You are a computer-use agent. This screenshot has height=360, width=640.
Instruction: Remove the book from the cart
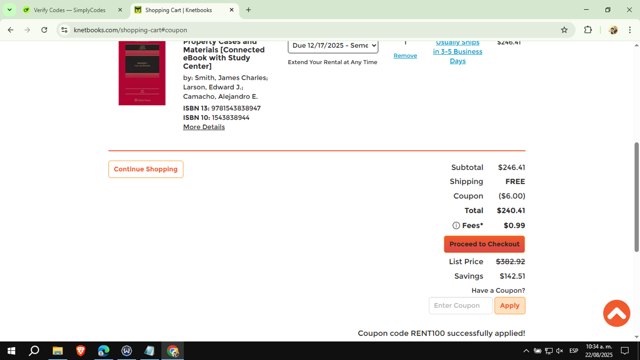tap(405, 56)
